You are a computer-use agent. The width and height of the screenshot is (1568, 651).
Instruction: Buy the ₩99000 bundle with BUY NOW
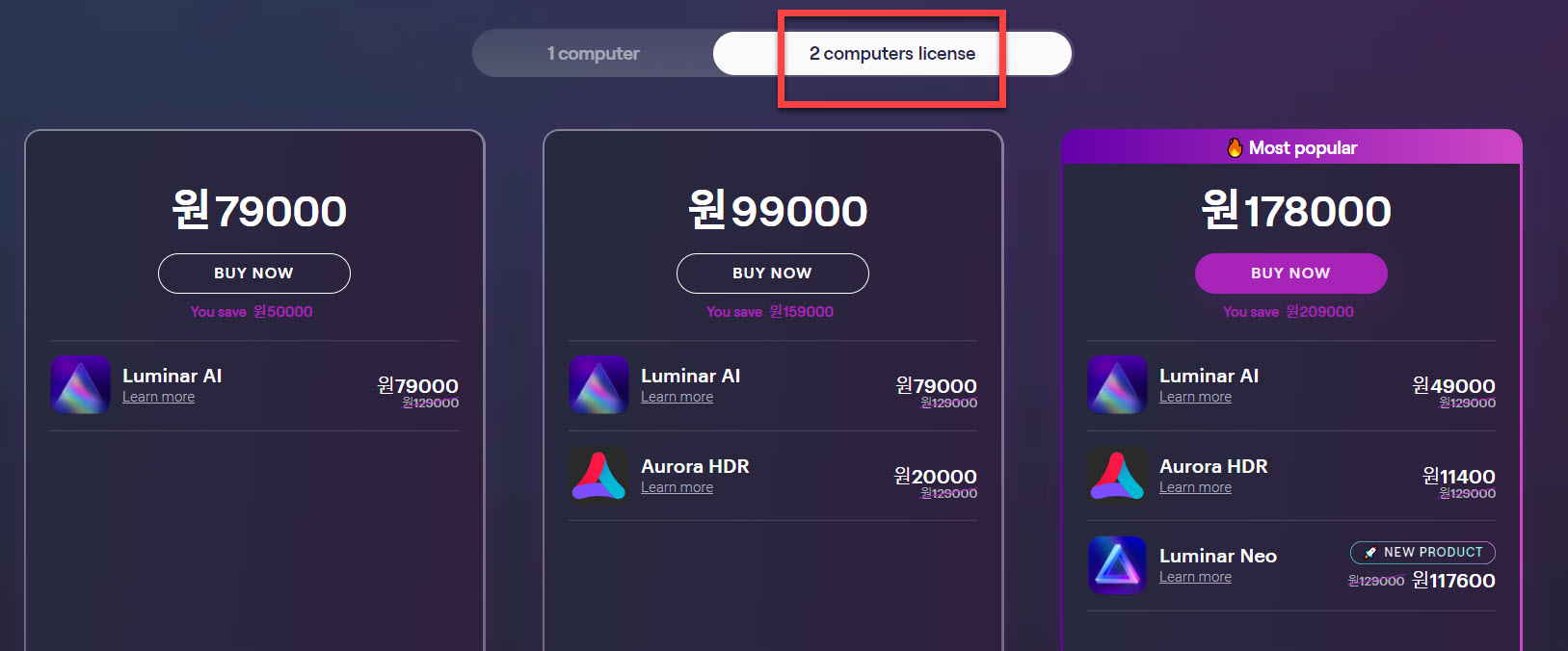pos(773,273)
